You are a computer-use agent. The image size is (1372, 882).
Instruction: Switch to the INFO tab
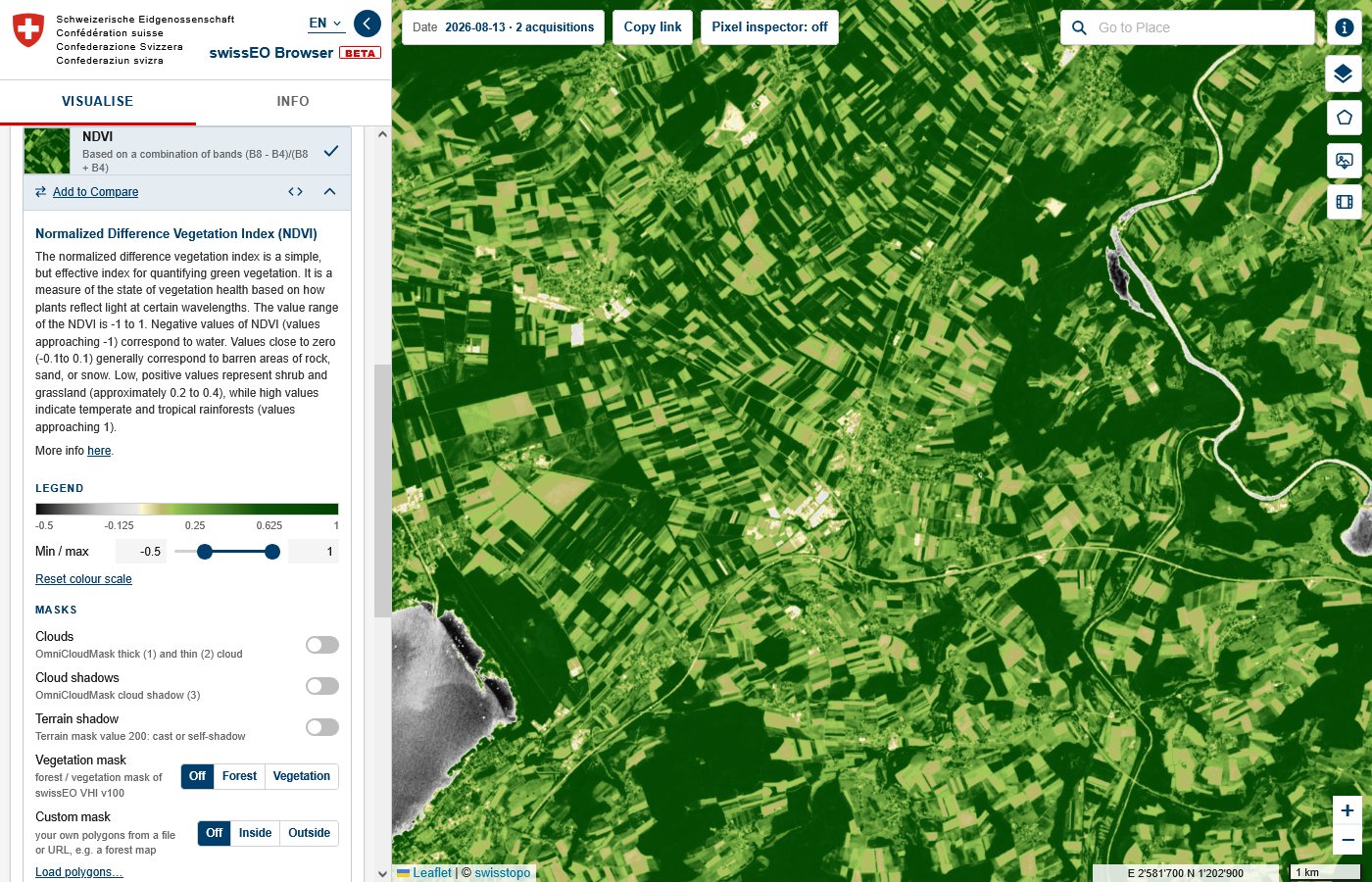(293, 101)
